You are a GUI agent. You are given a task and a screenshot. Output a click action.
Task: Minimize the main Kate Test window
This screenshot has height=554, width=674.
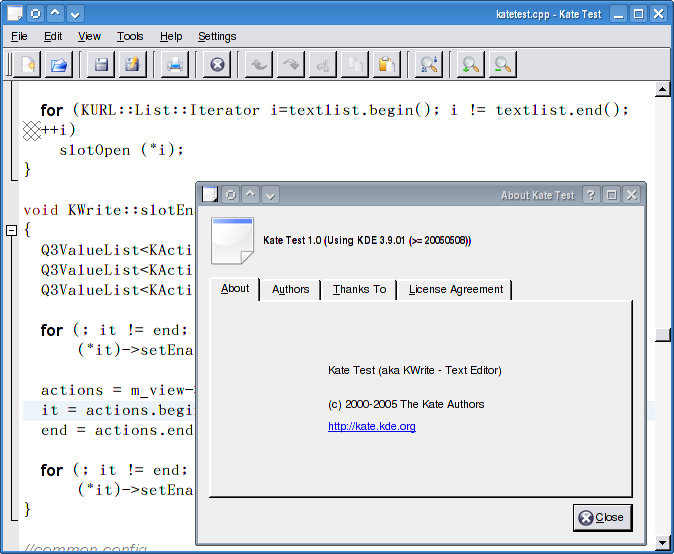coord(619,14)
